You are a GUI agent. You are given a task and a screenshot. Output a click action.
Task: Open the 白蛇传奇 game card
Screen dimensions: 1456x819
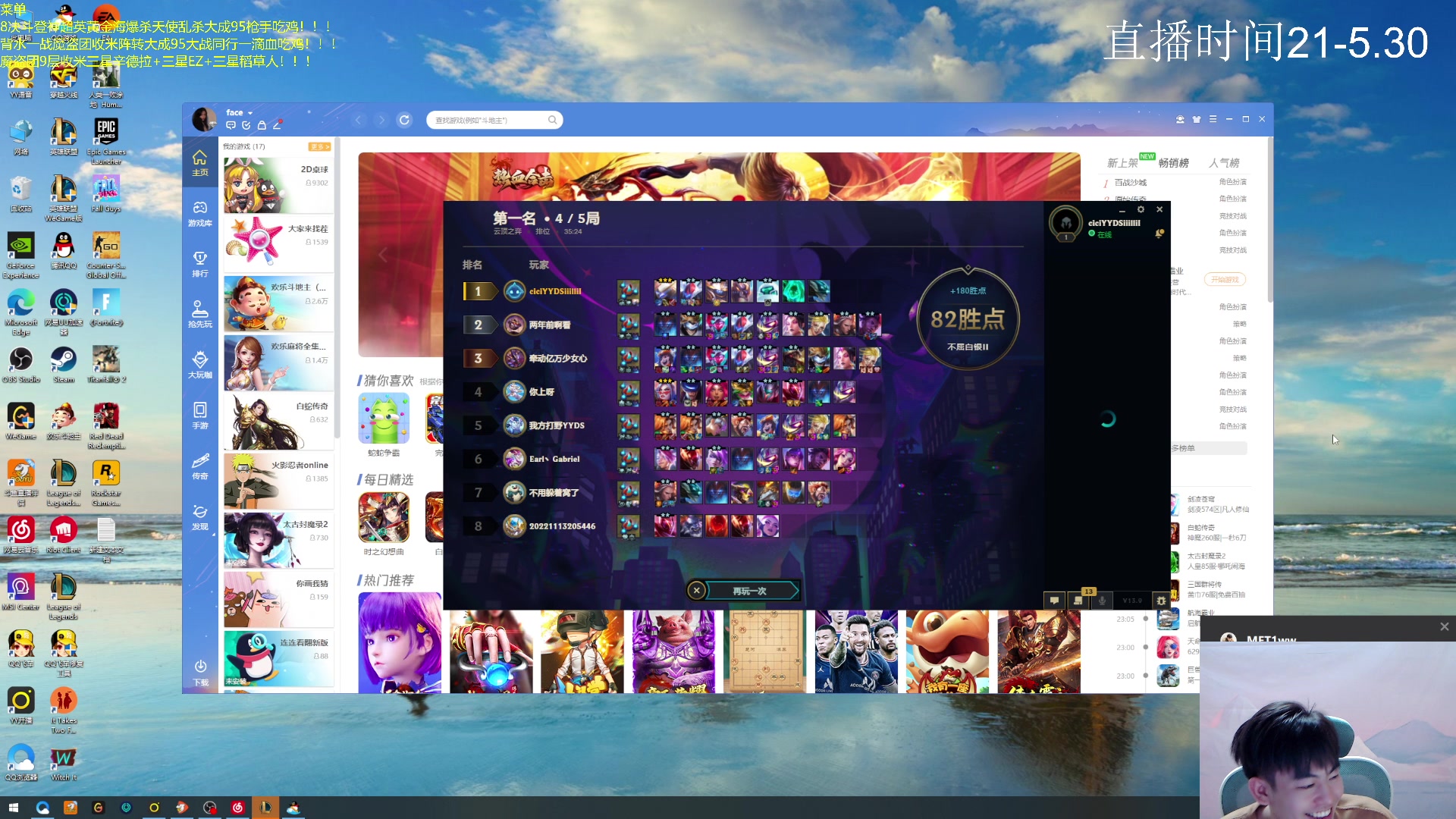click(278, 421)
